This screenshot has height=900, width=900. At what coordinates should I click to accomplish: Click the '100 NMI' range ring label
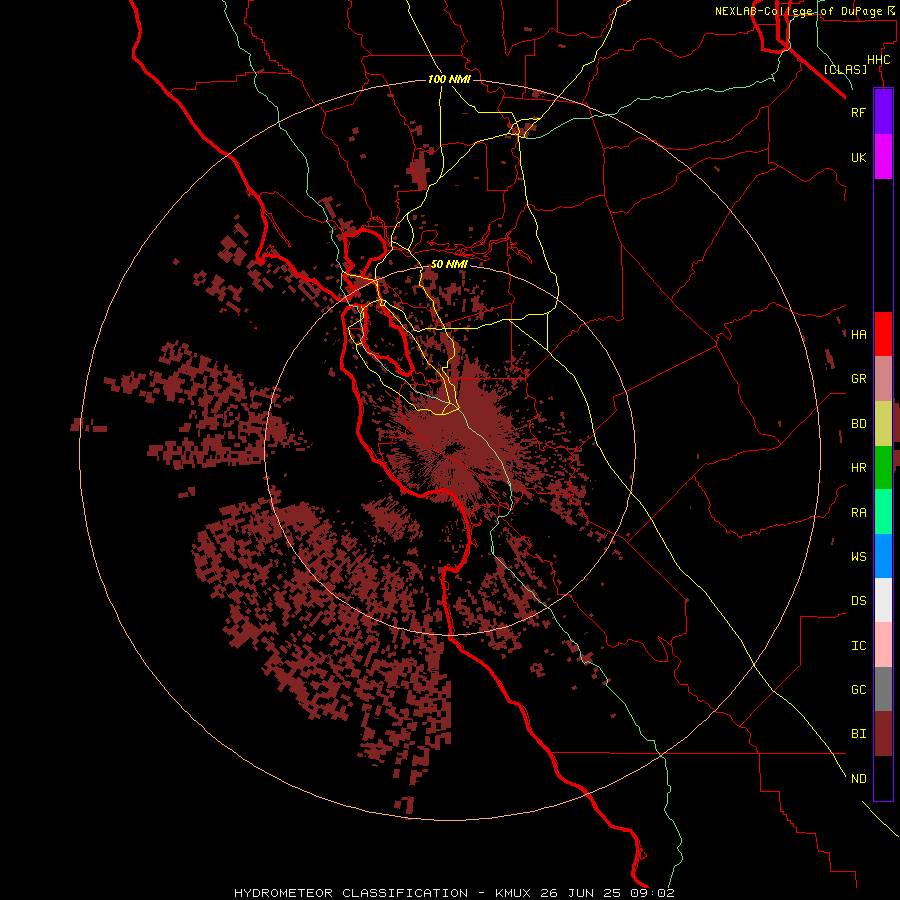pos(449,79)
